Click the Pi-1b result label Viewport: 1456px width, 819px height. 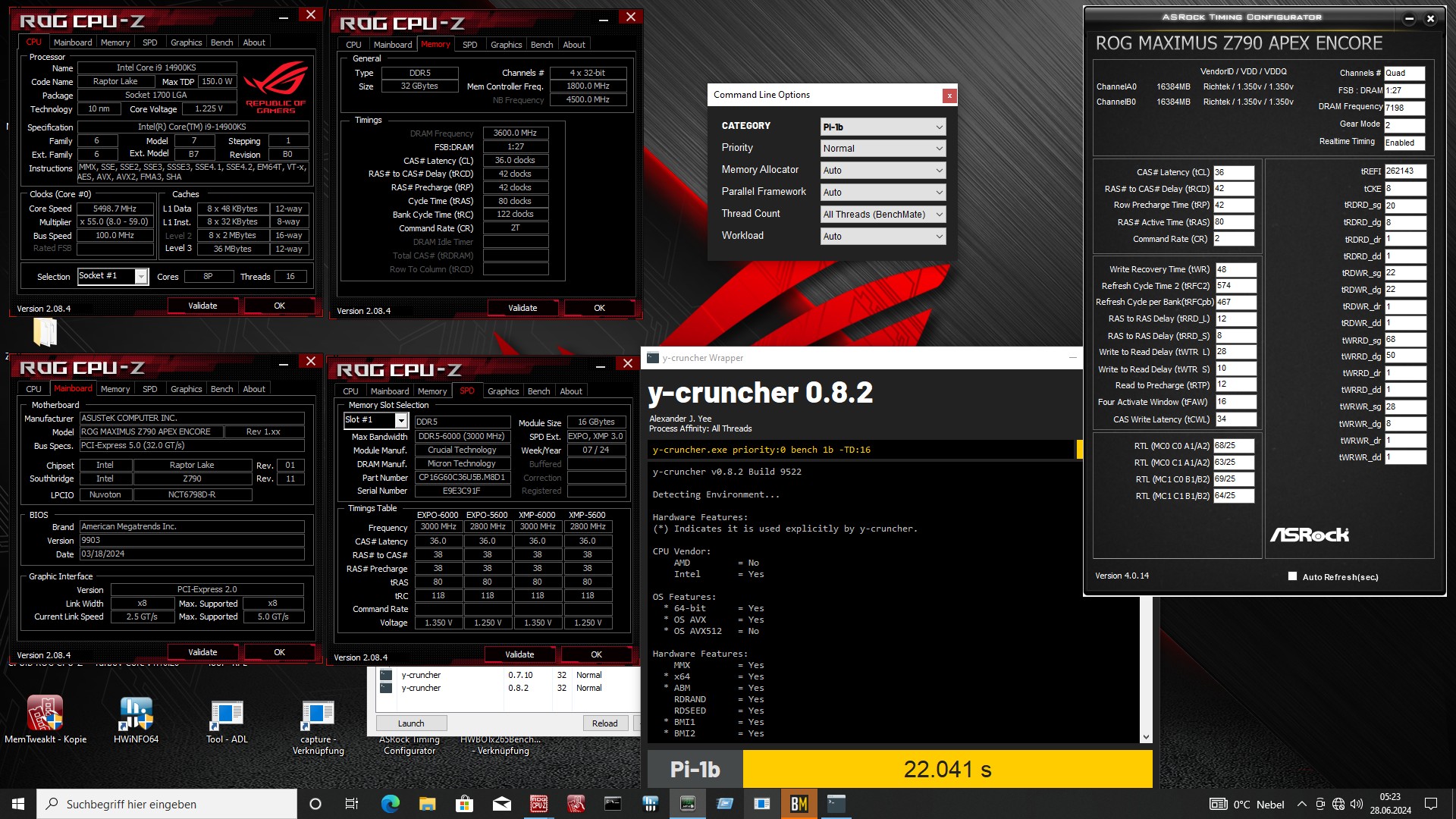[695, 770]
